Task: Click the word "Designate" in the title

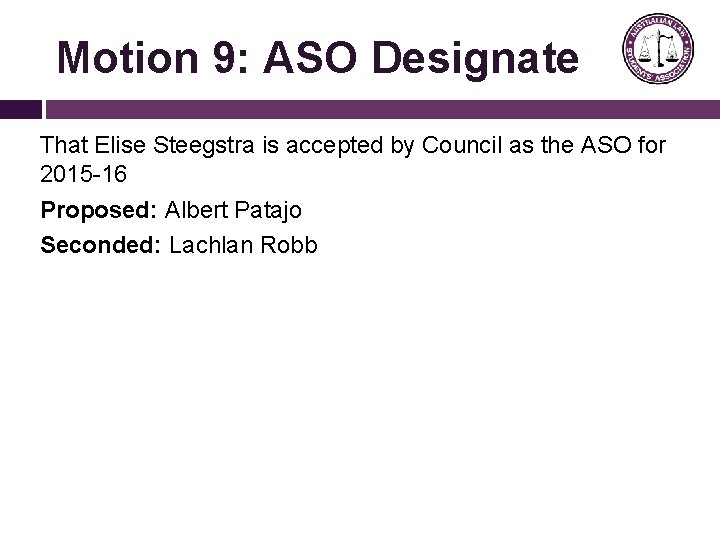Action: (475, 58)
